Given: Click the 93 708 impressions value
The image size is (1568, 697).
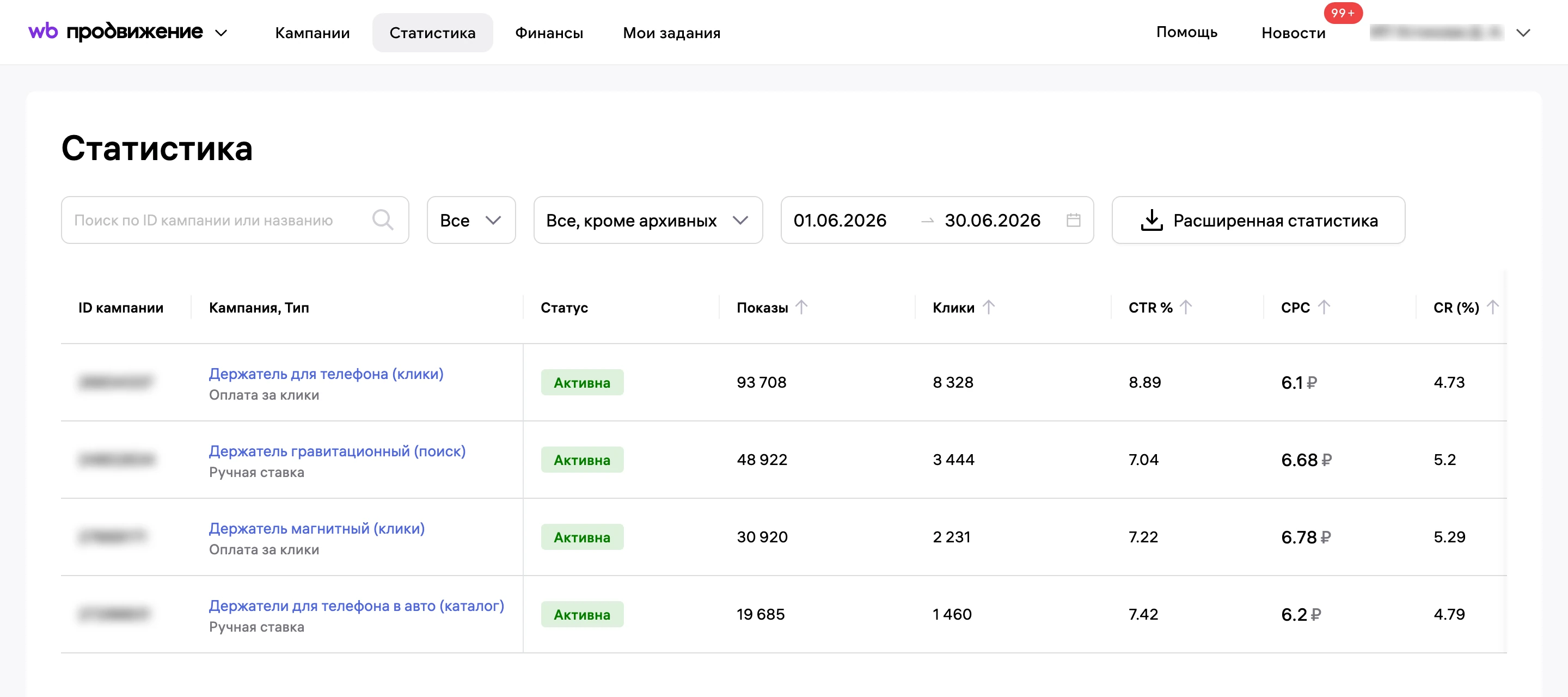Looking at the screenshot, I should pyautogui.click(x=761, y=382).
